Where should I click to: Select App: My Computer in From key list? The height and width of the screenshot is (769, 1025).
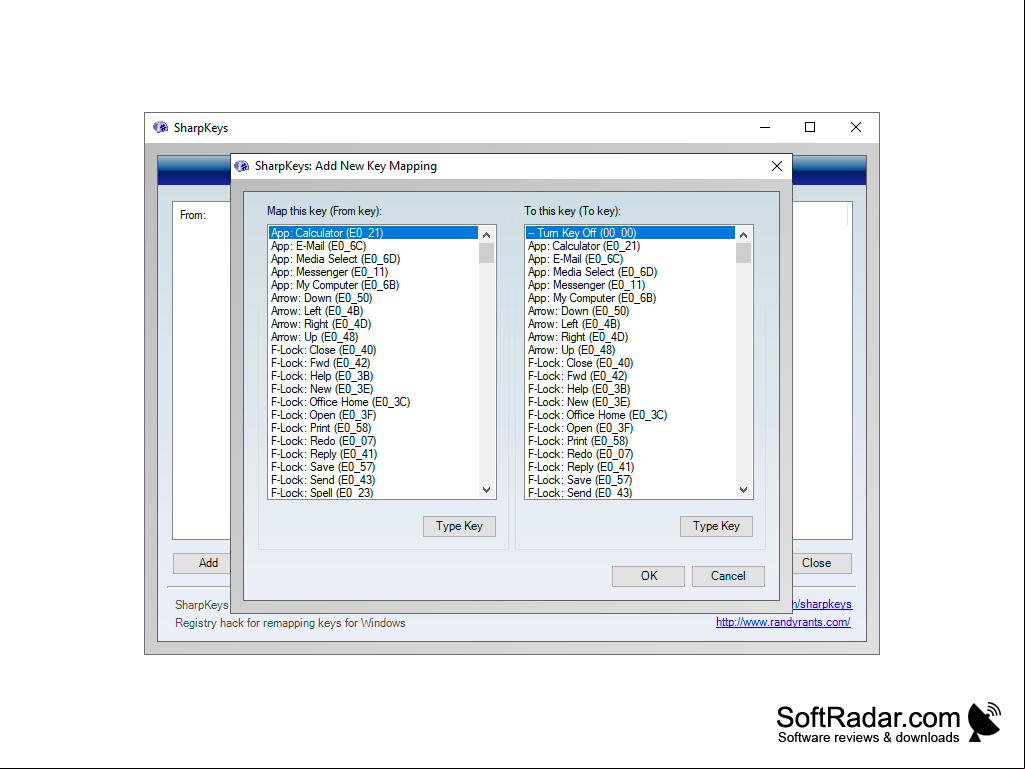(373, 285)
